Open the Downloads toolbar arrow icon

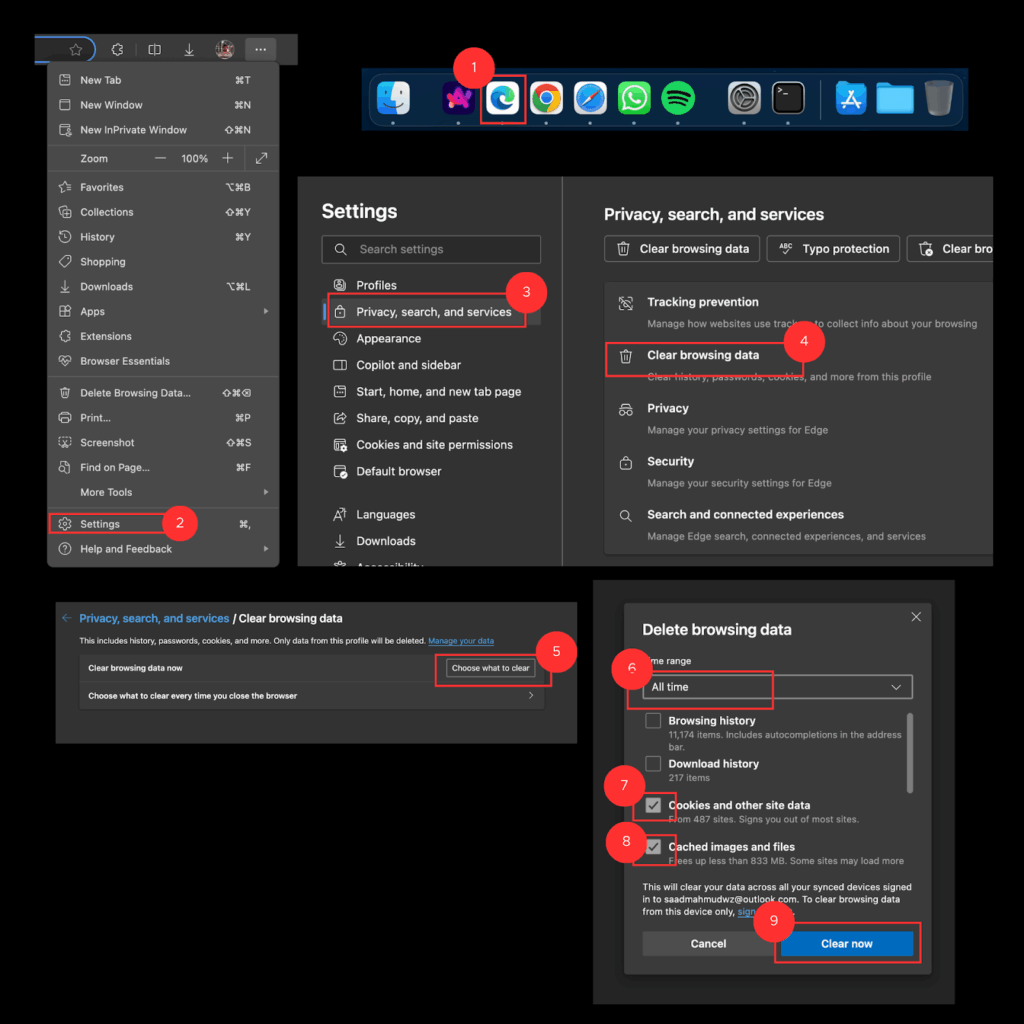pyautogui.click(x=189, y=50)
